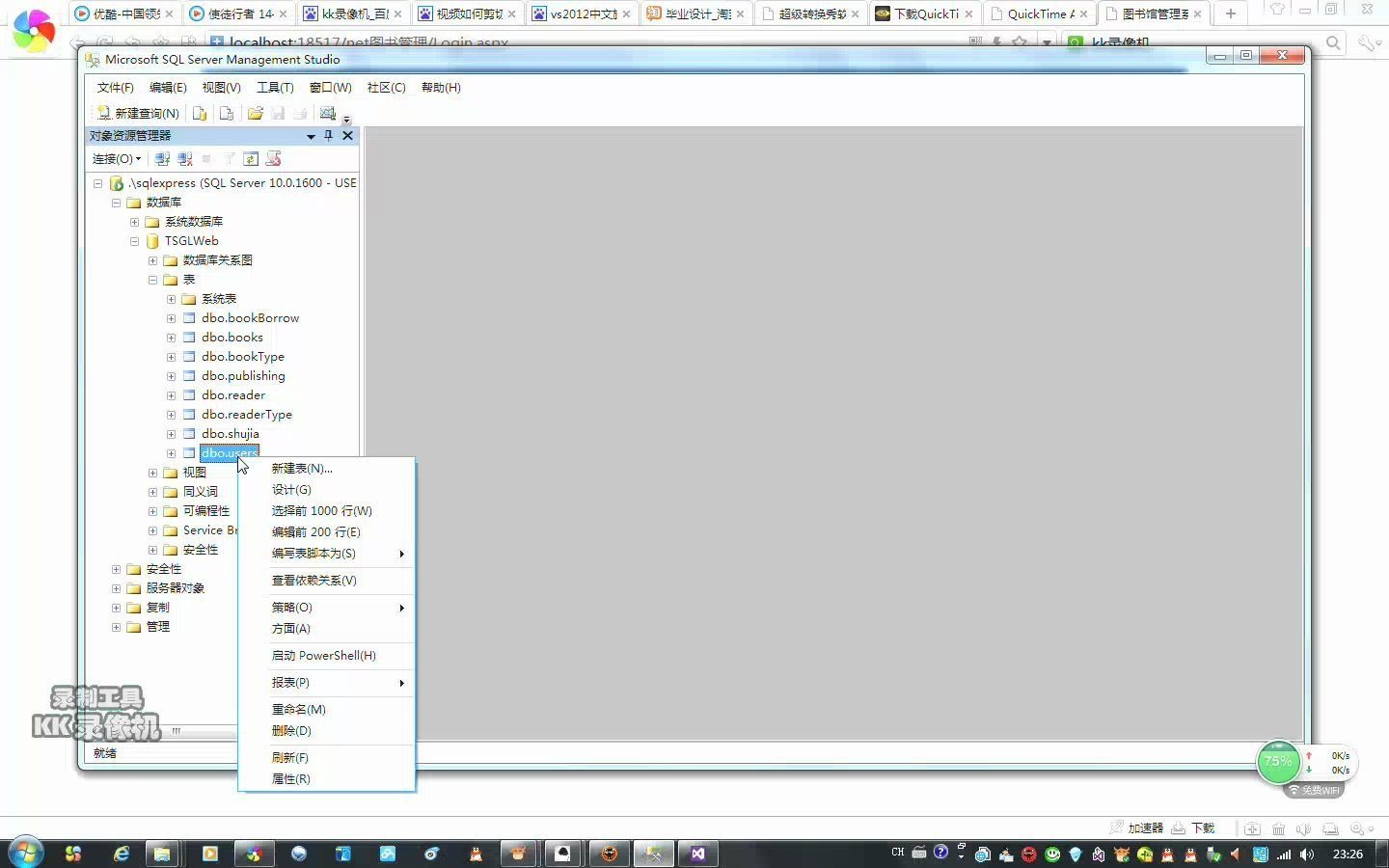Click the Connect icon in Object Explorer toolbar

point(162,158)
